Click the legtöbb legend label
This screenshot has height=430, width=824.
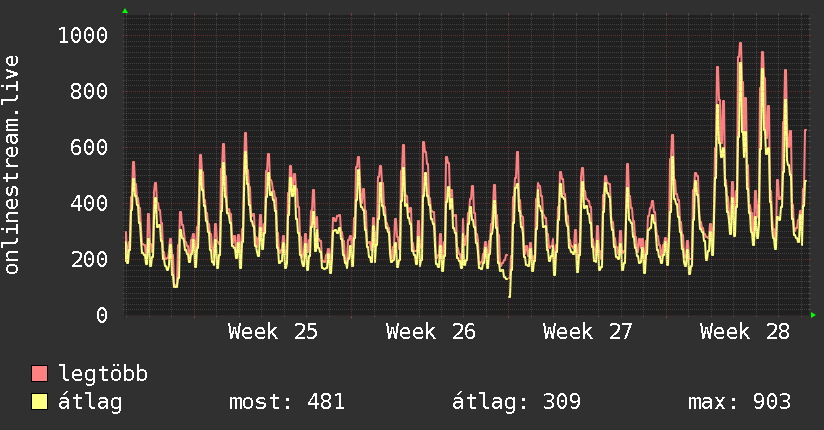[x=103, y=373]
